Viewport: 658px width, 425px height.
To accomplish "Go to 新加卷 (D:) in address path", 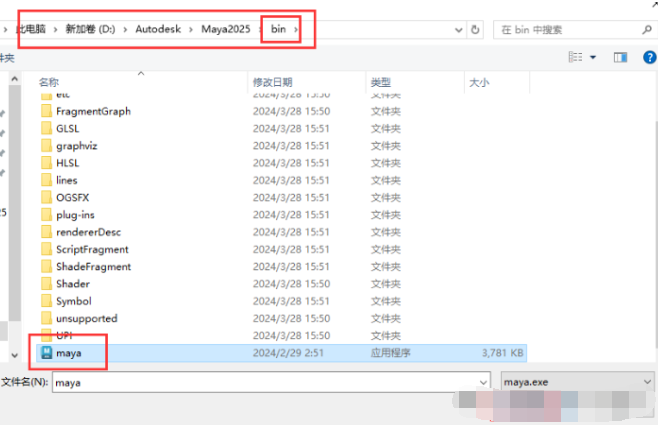I will tap(90, 29).
